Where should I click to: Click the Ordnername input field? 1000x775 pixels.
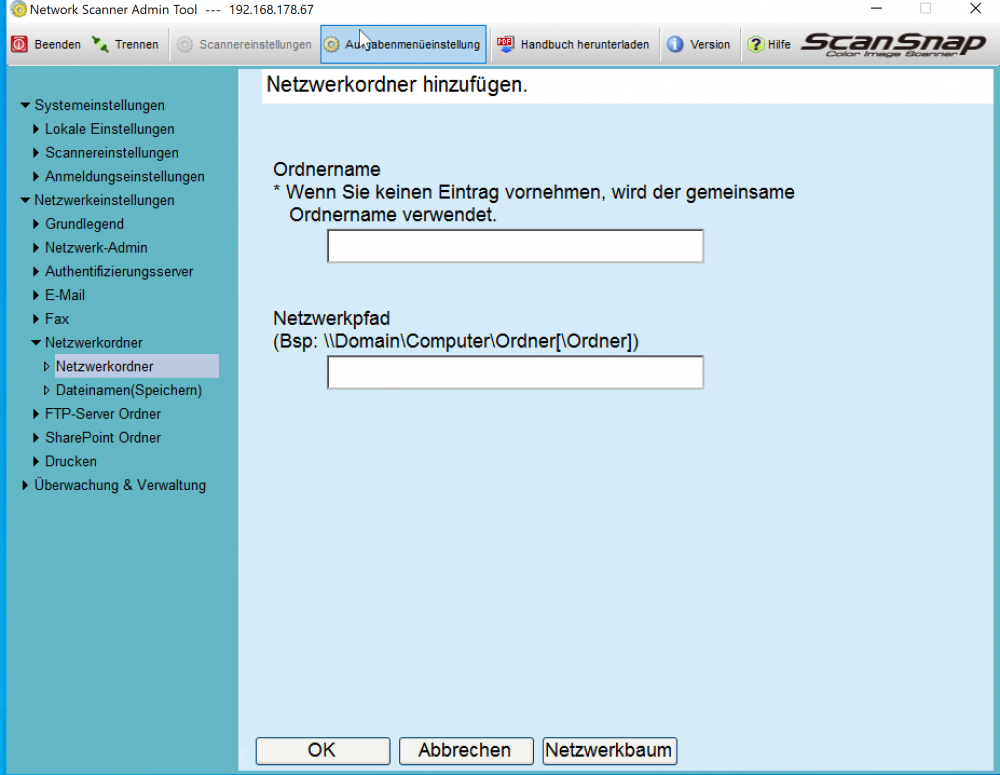coord(515,246)
